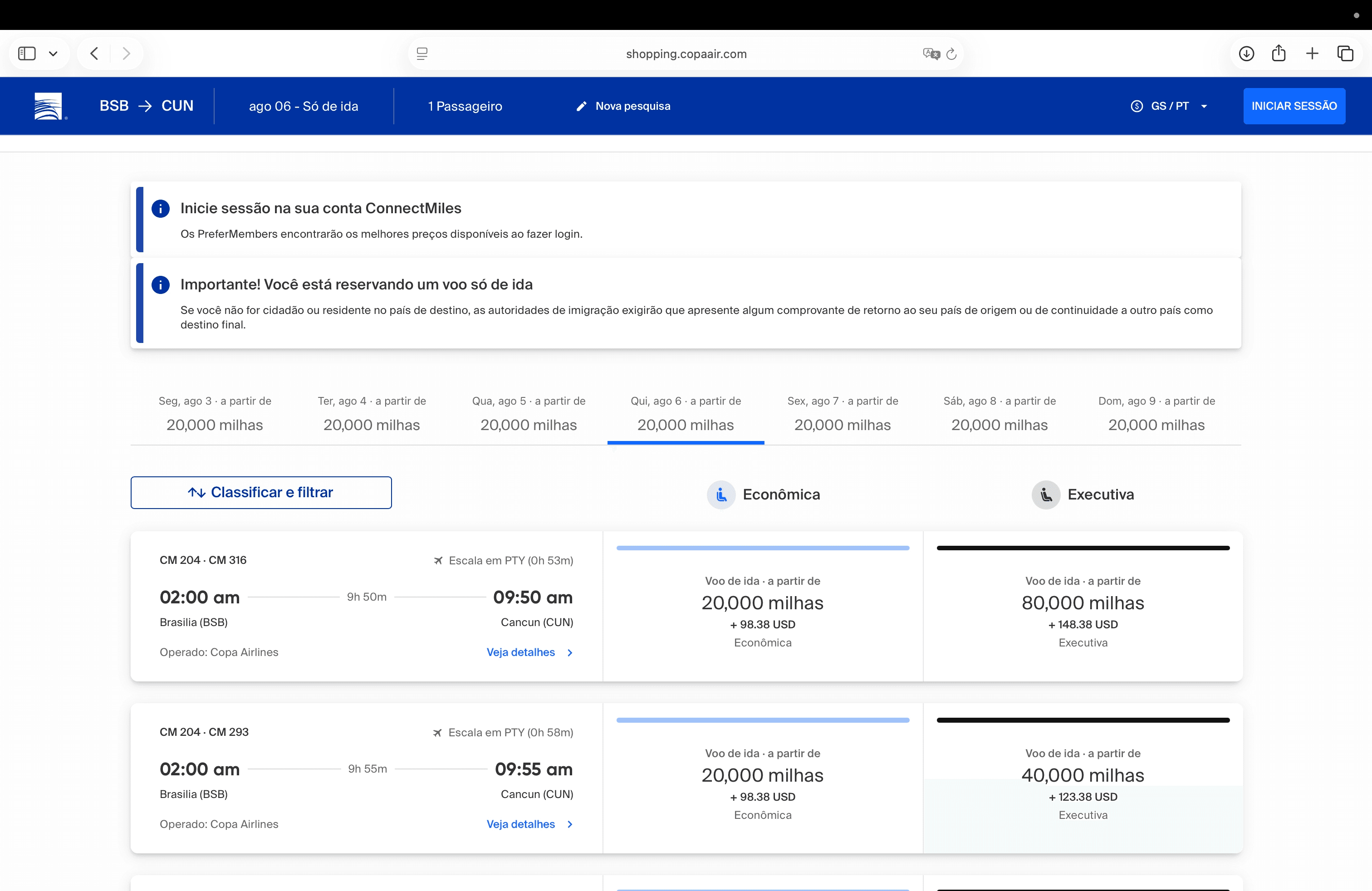Click the arrow between BSB and CUN
The width and height of the screenshot is (1372, 891).
(145, 106)
